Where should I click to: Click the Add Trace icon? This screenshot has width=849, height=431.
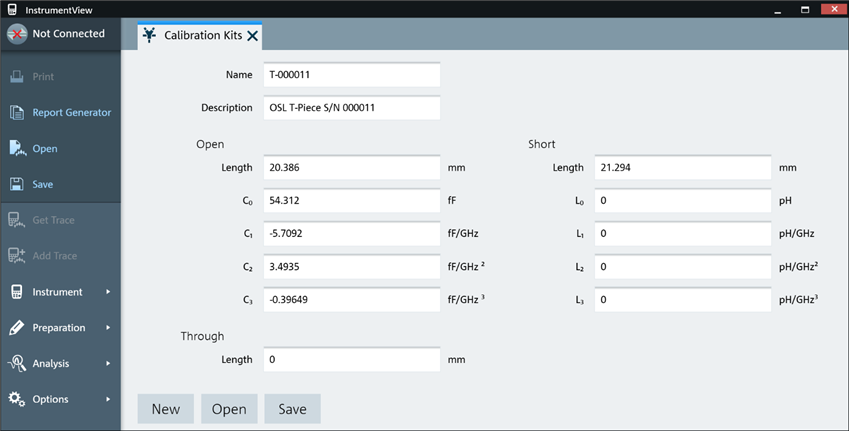click(x=17, y=256)
